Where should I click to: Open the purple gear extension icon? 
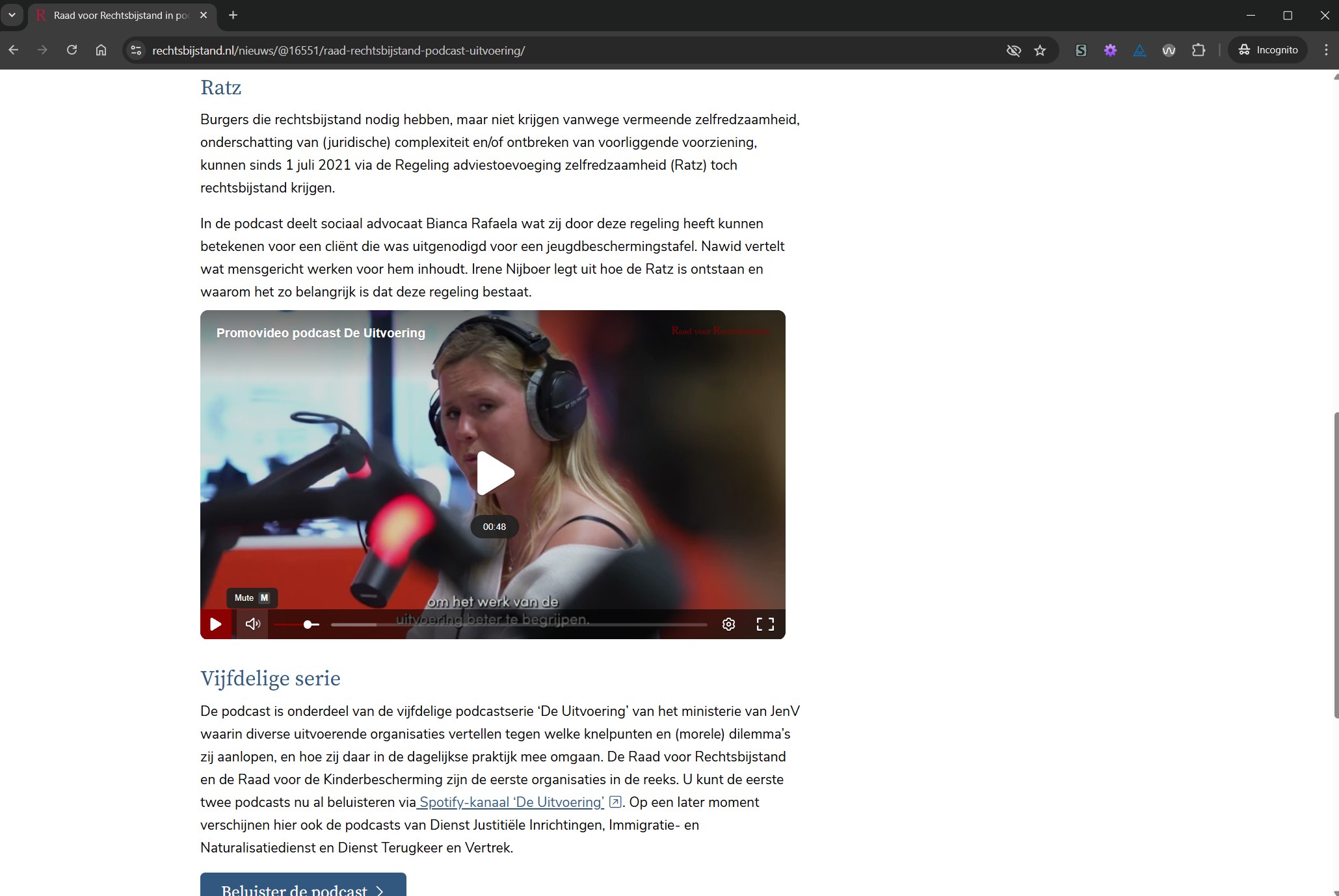1110,50
